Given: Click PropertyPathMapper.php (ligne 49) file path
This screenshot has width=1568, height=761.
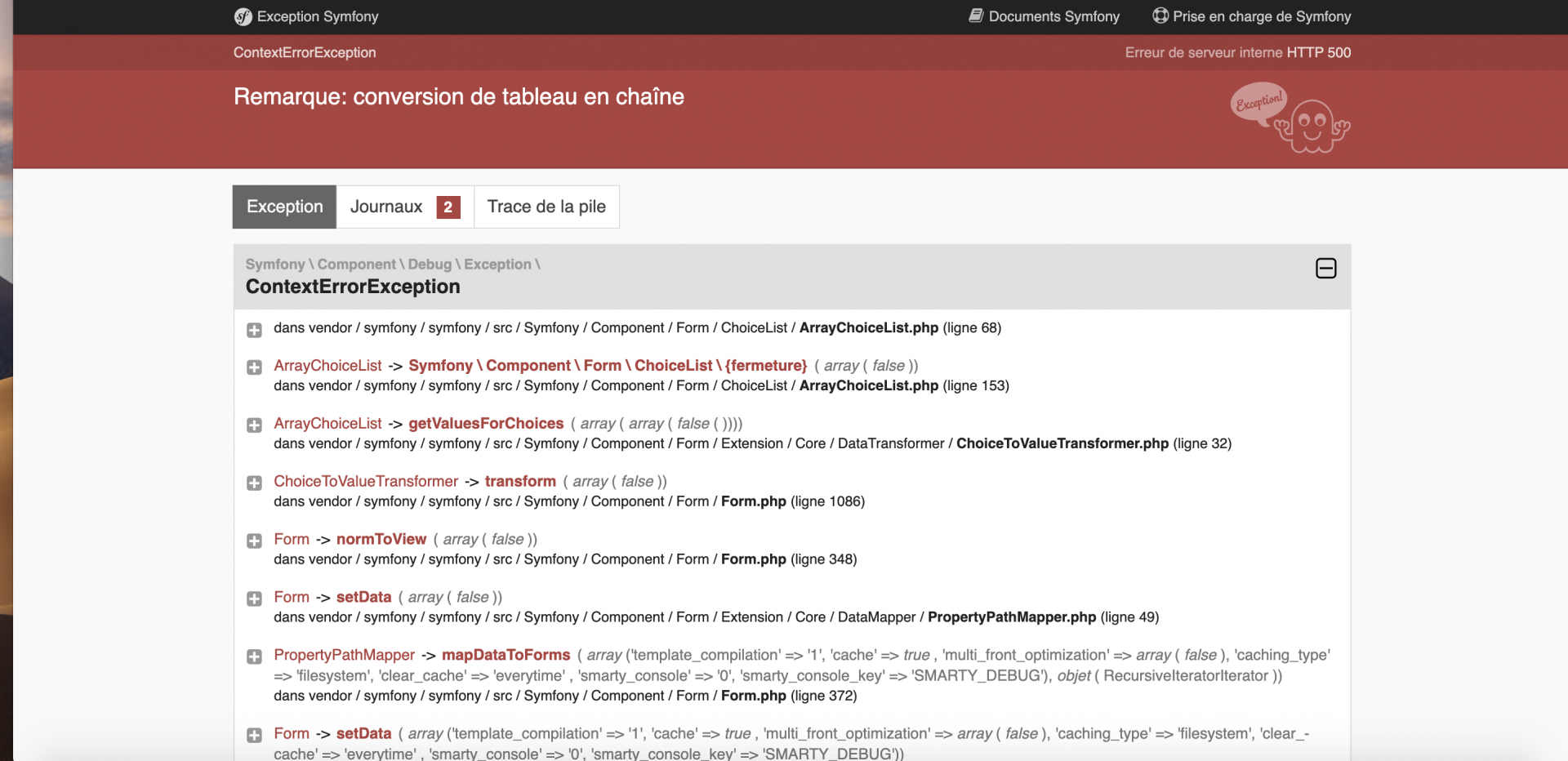Looking at the screenshot, I should tap(716, 617).
